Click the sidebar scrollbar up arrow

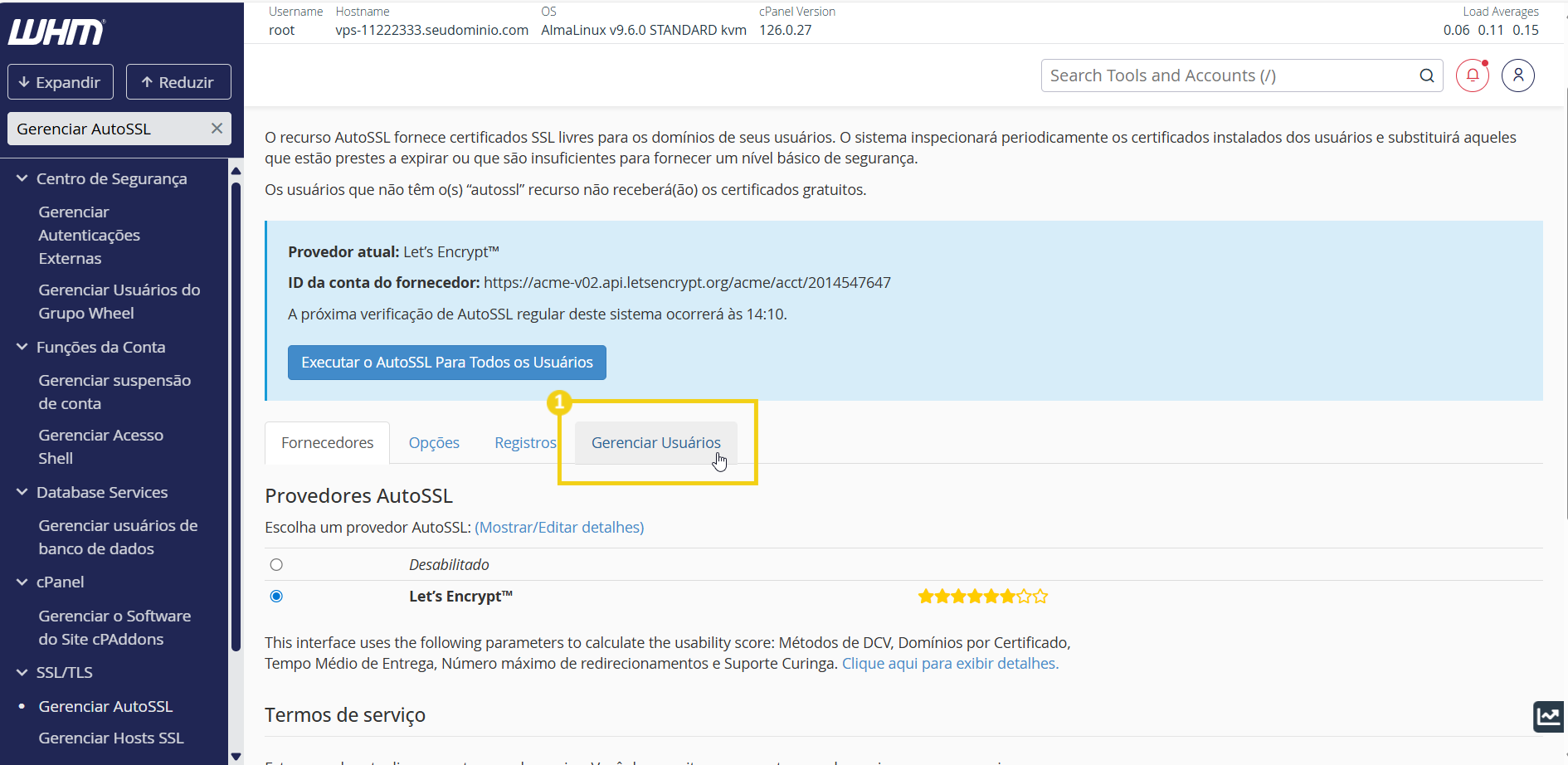click(x=236, y=171)
